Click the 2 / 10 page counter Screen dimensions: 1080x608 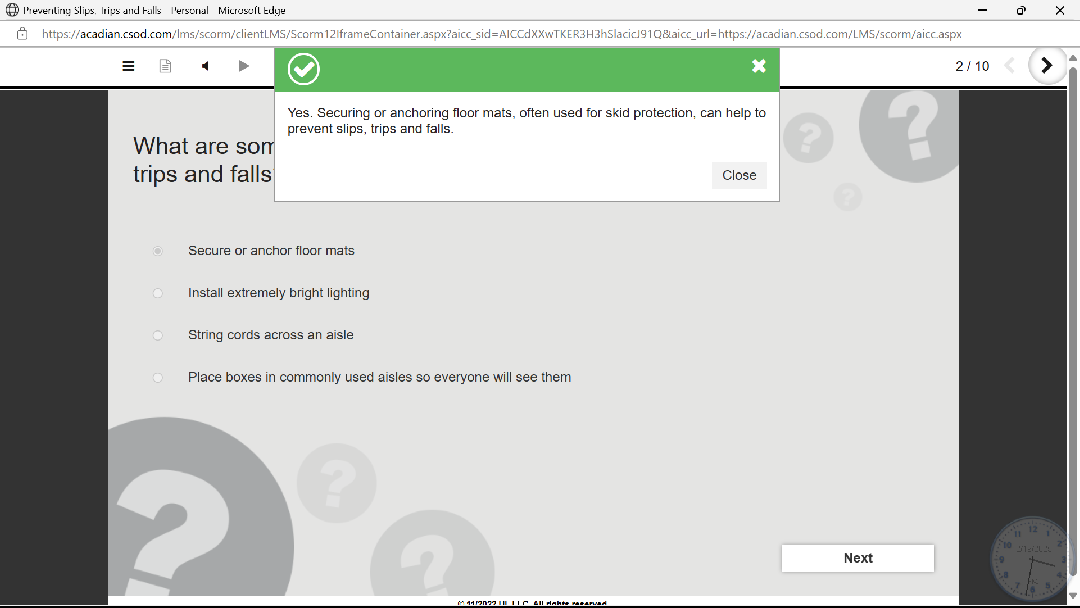click(x=972, y=66)
